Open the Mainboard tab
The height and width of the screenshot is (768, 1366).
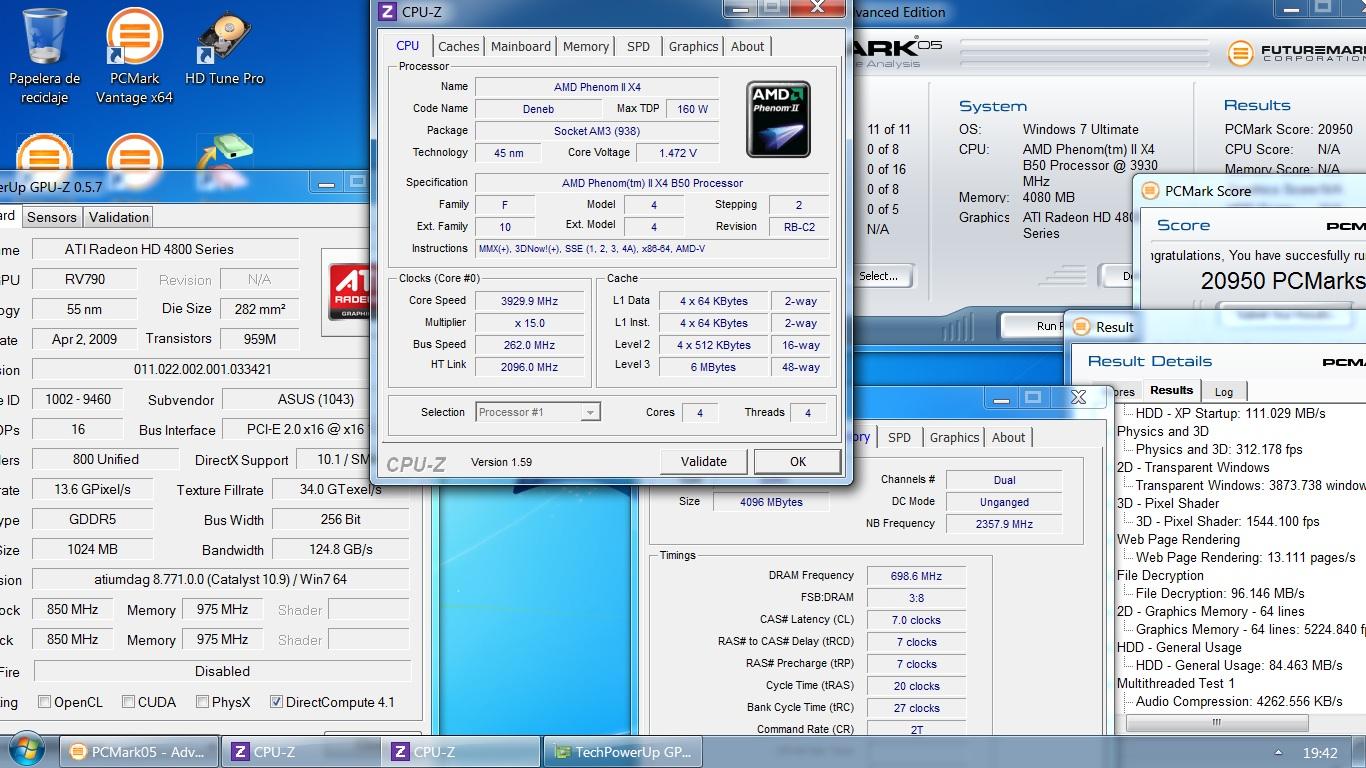[x=521, y=46]
